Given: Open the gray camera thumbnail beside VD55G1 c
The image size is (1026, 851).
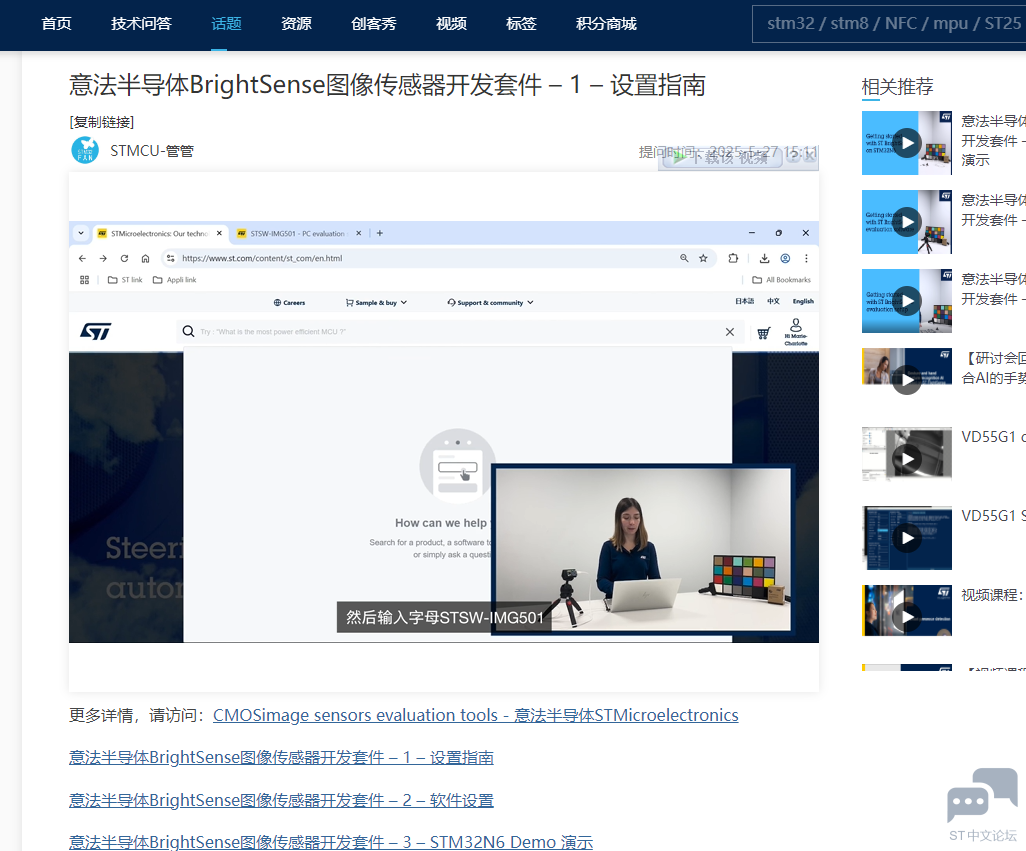Looking at the screenshot, I should [907, 459].
